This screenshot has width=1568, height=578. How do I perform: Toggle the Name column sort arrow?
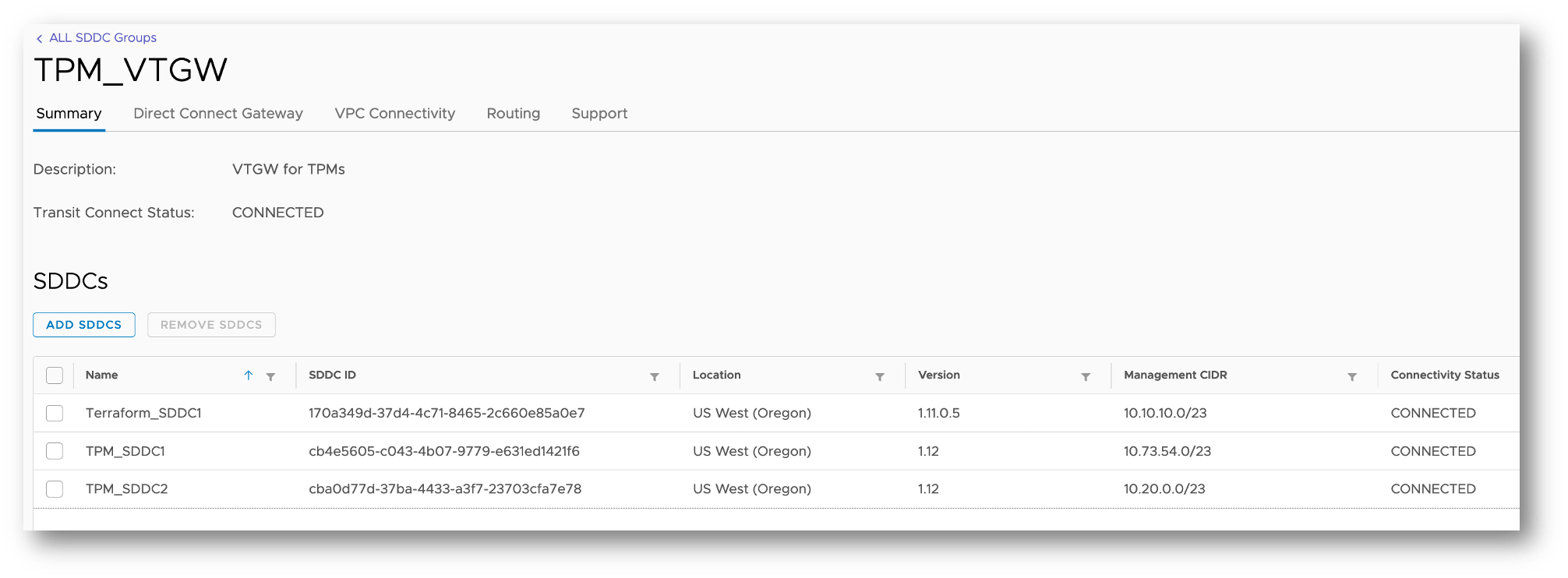tap(249, 375)
